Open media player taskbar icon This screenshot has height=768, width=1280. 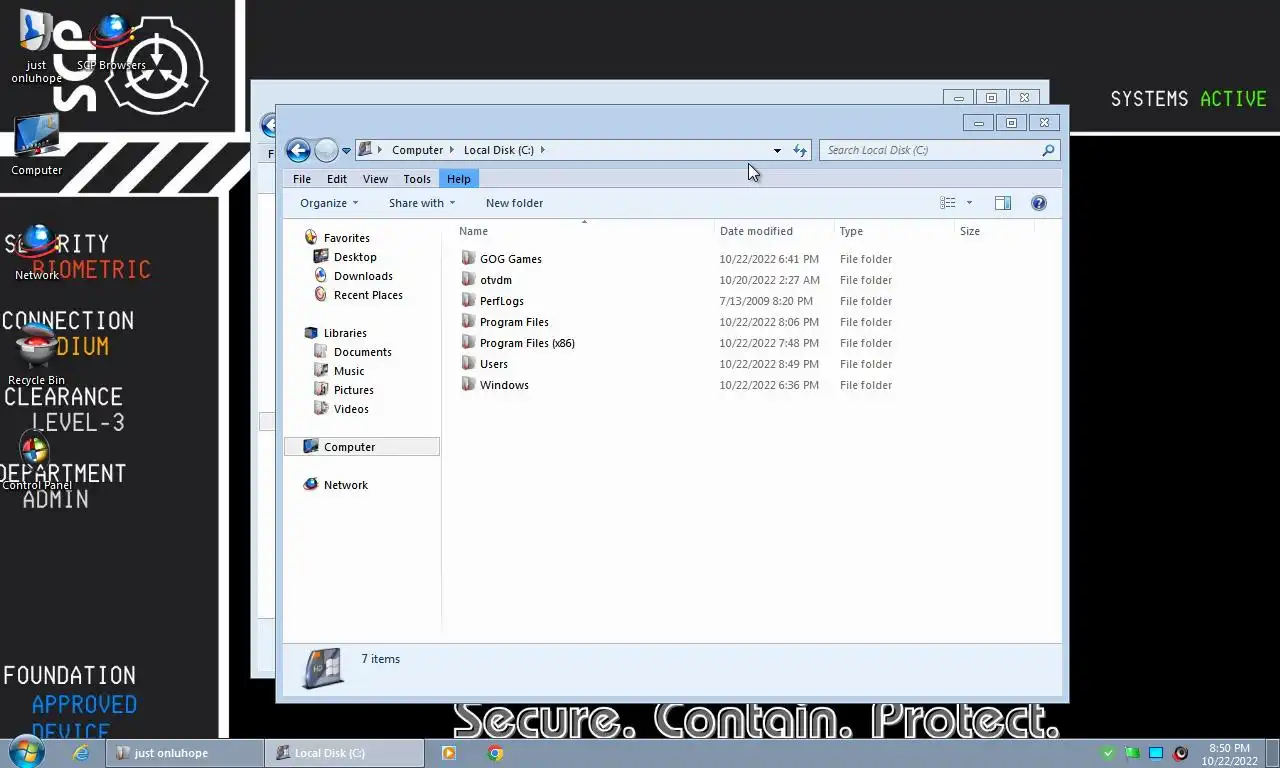pyautogui.click(x=449, y=753)
